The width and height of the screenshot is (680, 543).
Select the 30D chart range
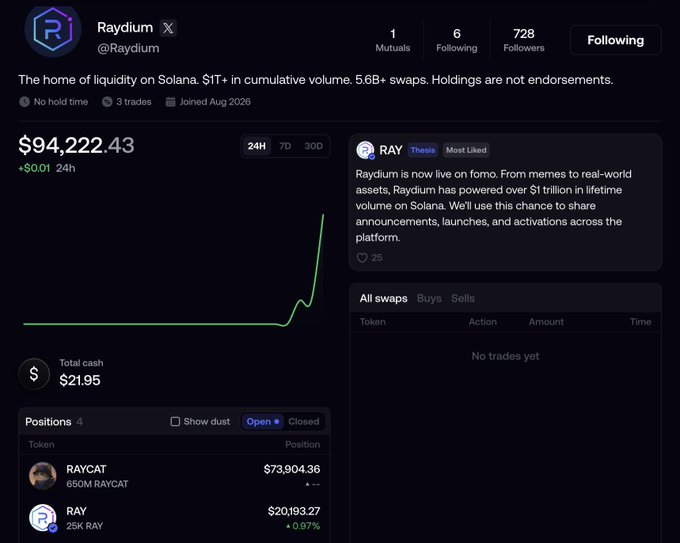coord(314,146)
